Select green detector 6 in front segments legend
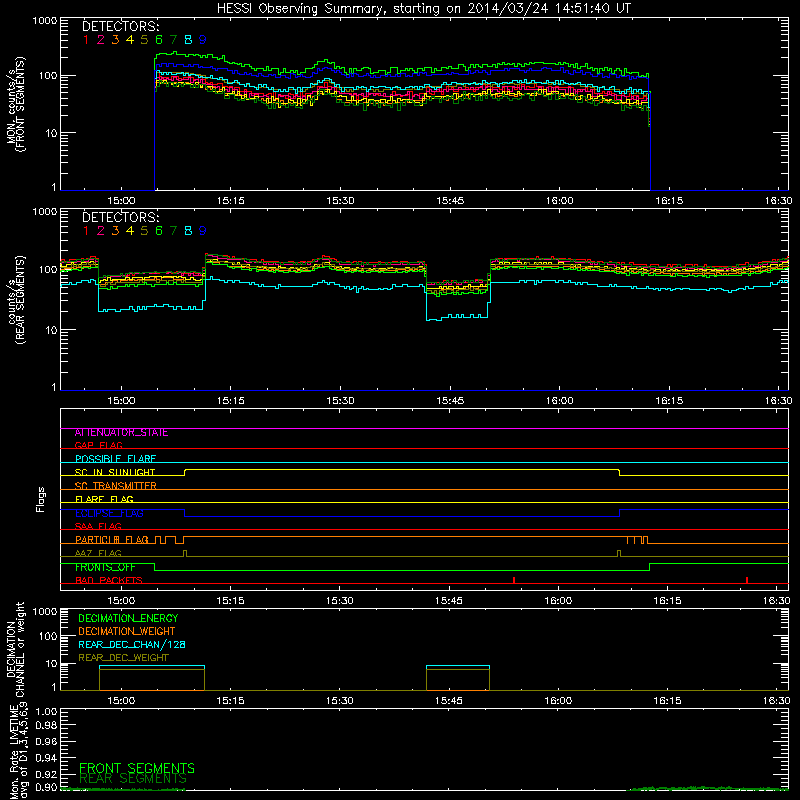Image resolution: width=800 pixels, height=800 pixels. (x=159, y=39)
